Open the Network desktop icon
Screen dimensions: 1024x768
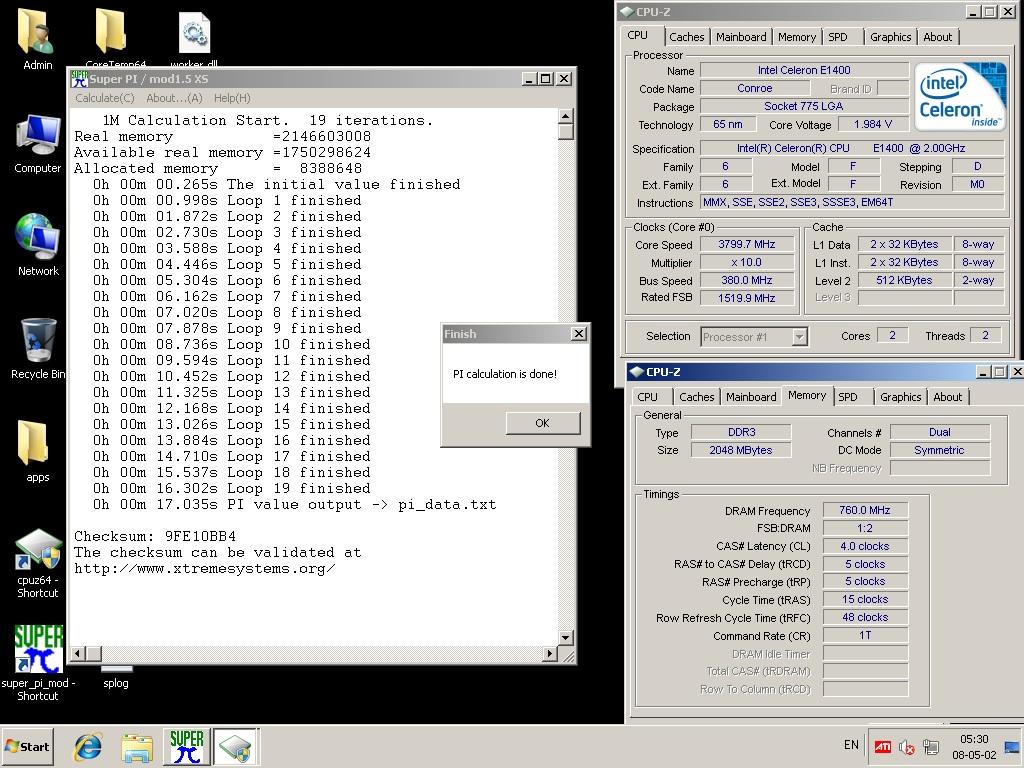(x=37, y=236)
